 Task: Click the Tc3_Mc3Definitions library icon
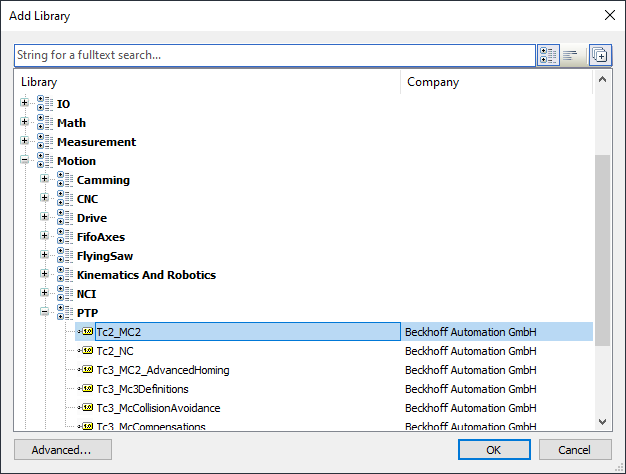pyautogui.click(x=86, y=388)
